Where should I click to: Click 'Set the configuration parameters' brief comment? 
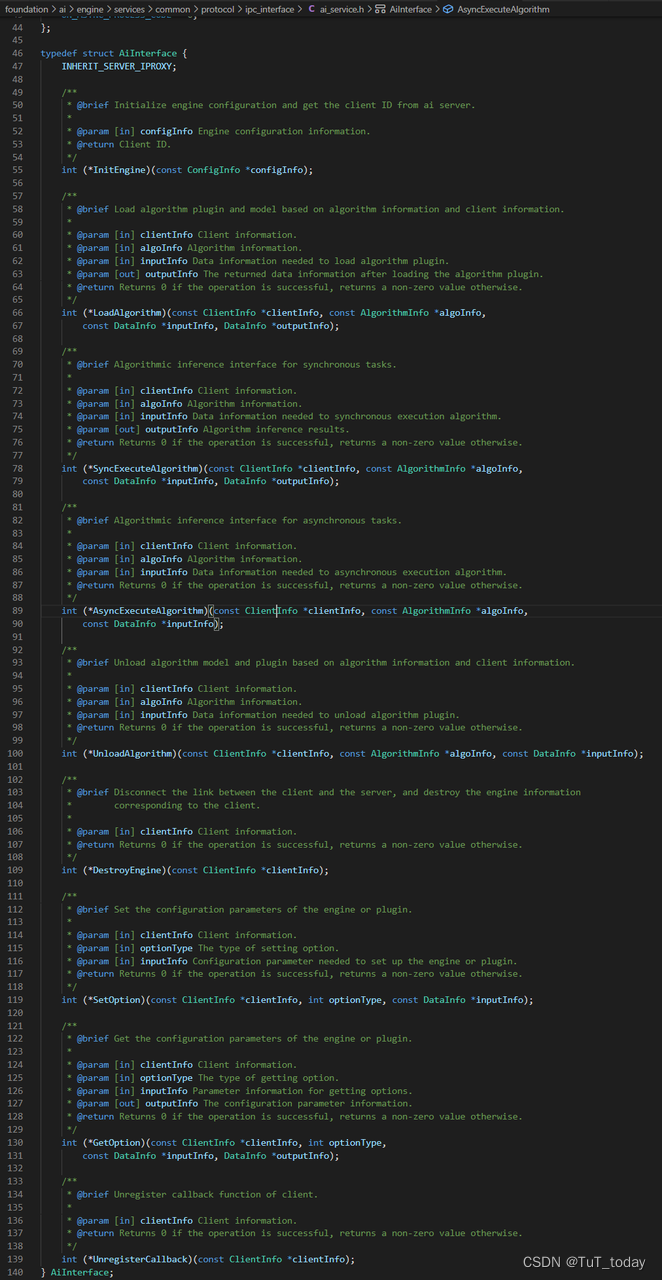[x=263, y=910]
